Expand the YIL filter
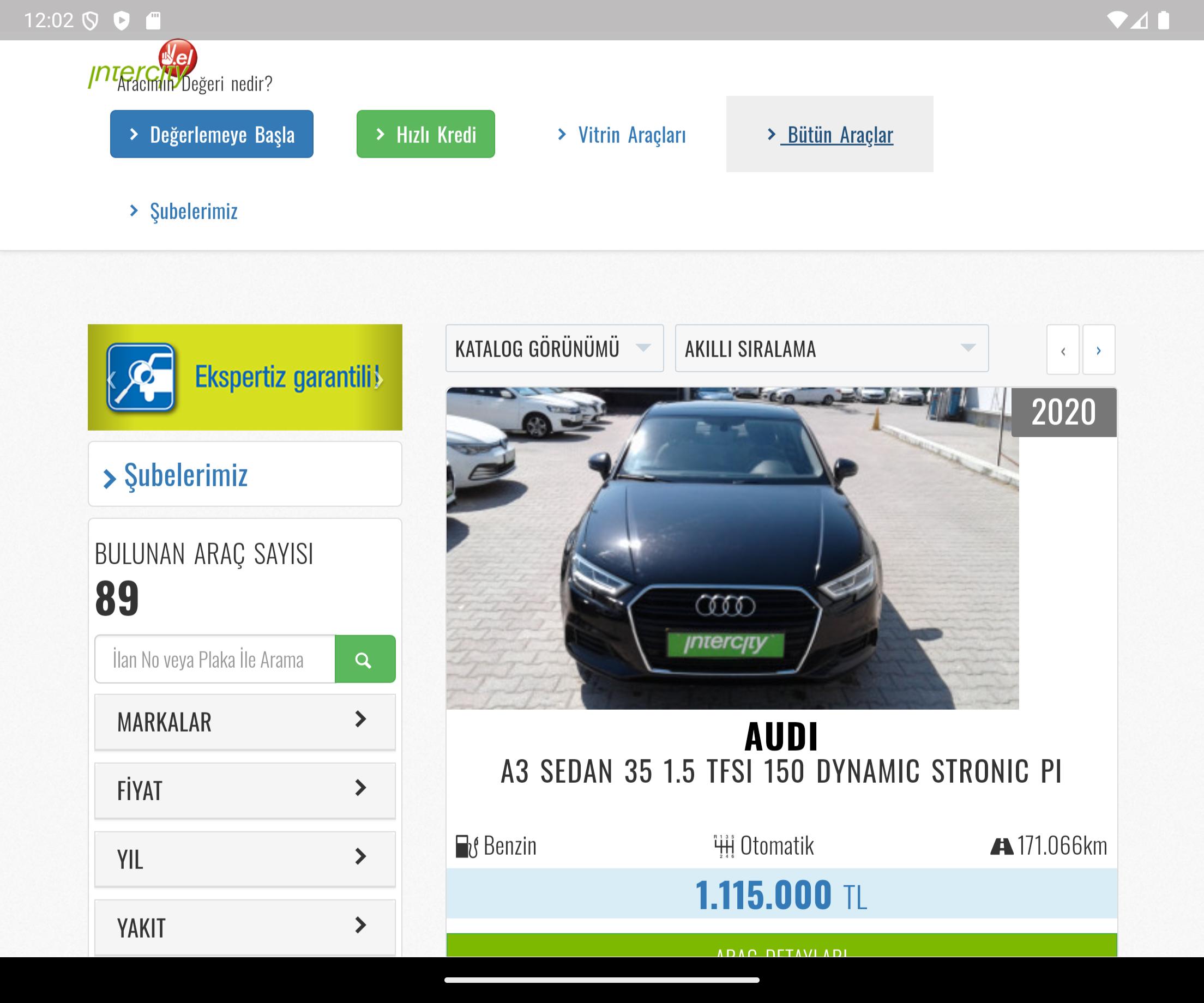The width and height of the screenshot is (1204, 1003). pos(245,859)
